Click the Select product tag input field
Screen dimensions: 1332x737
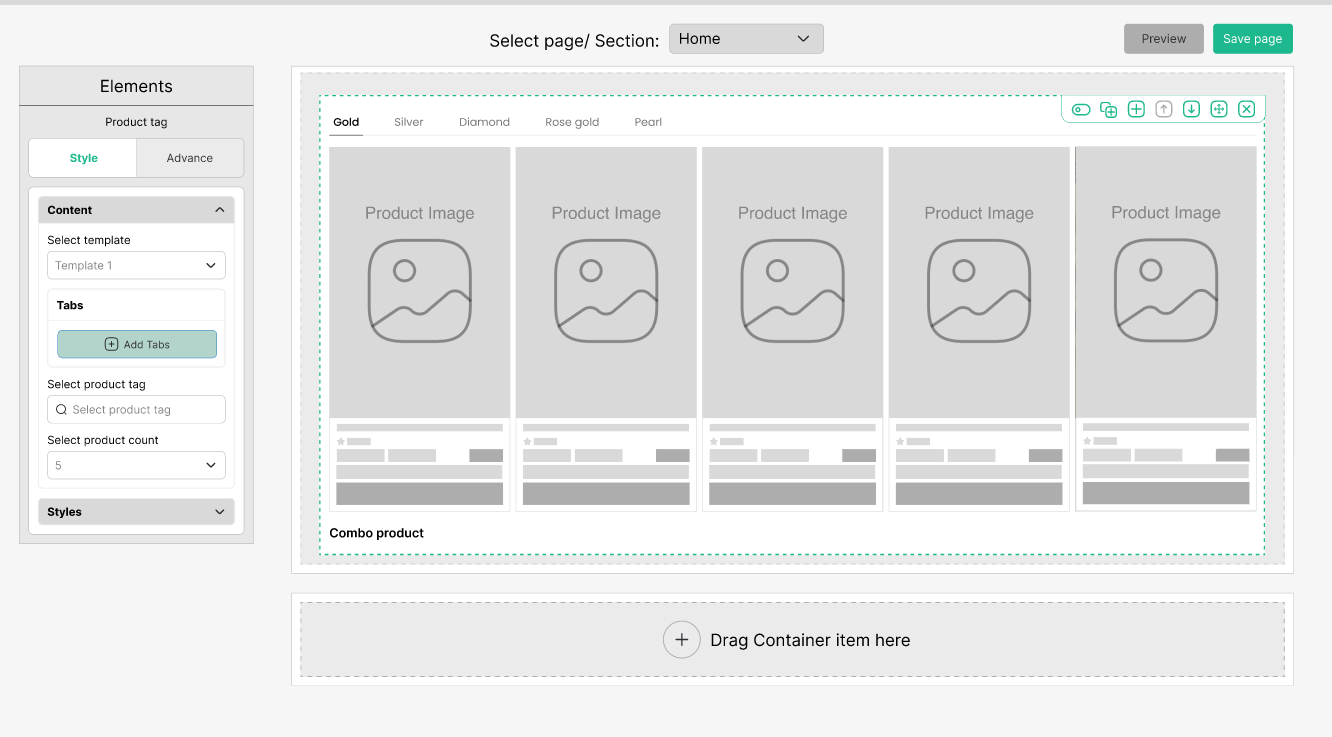(136, 409)
